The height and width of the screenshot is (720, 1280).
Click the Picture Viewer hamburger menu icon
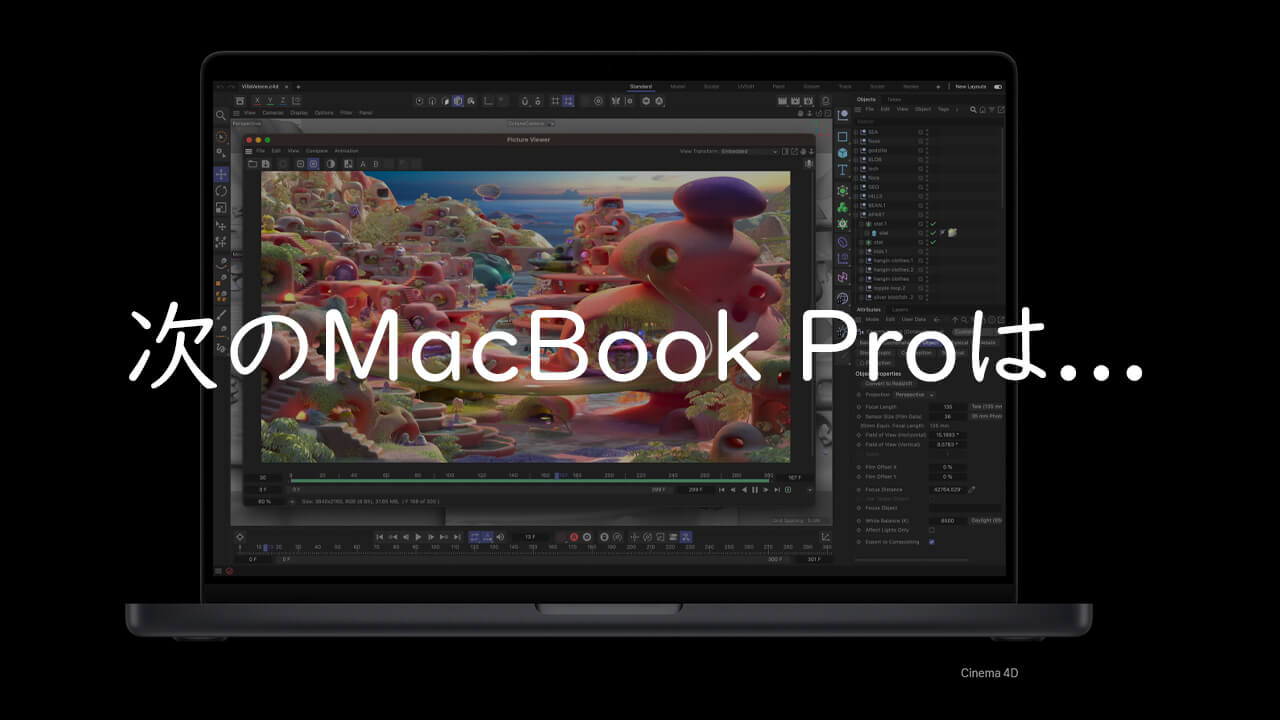(x=250, y=150)
